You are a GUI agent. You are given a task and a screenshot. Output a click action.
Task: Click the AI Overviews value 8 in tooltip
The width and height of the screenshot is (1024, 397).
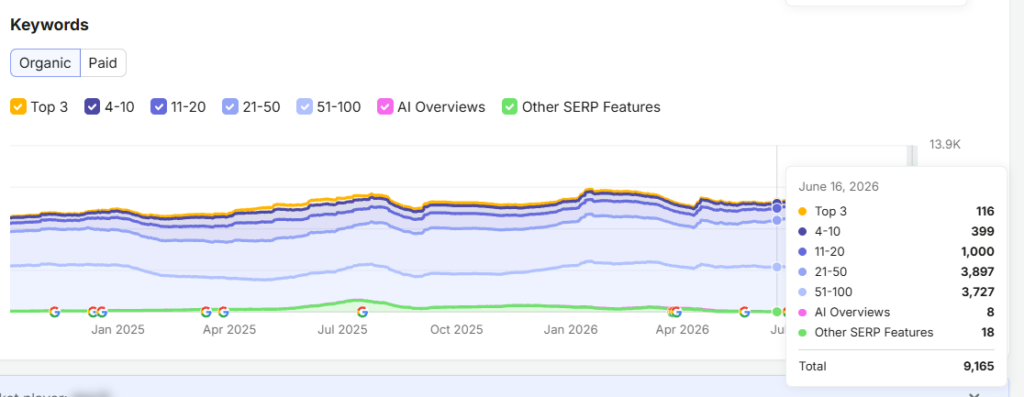click(991, 313)
